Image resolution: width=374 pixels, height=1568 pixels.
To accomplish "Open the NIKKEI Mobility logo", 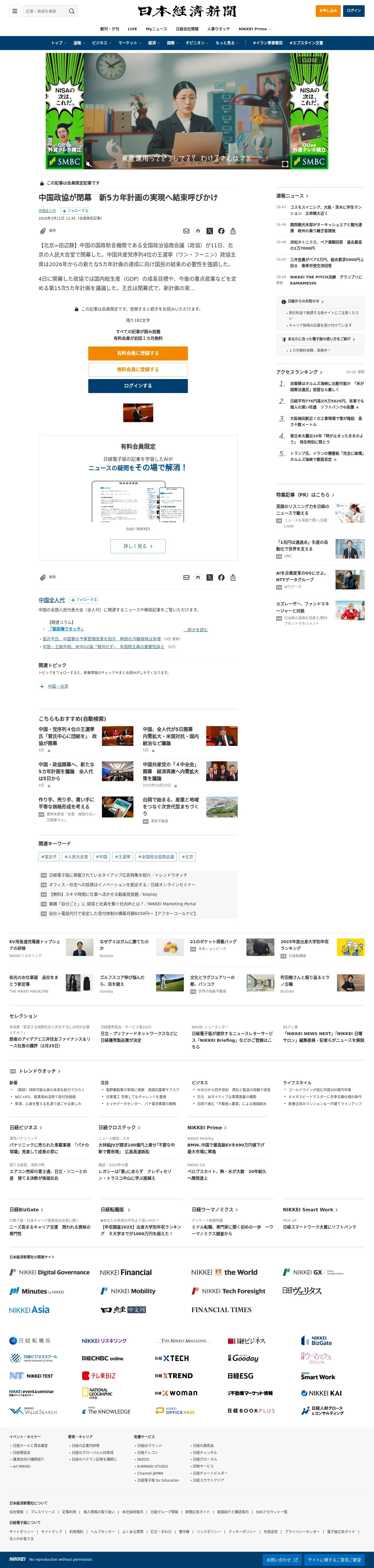I will [x=128, y=1291].
